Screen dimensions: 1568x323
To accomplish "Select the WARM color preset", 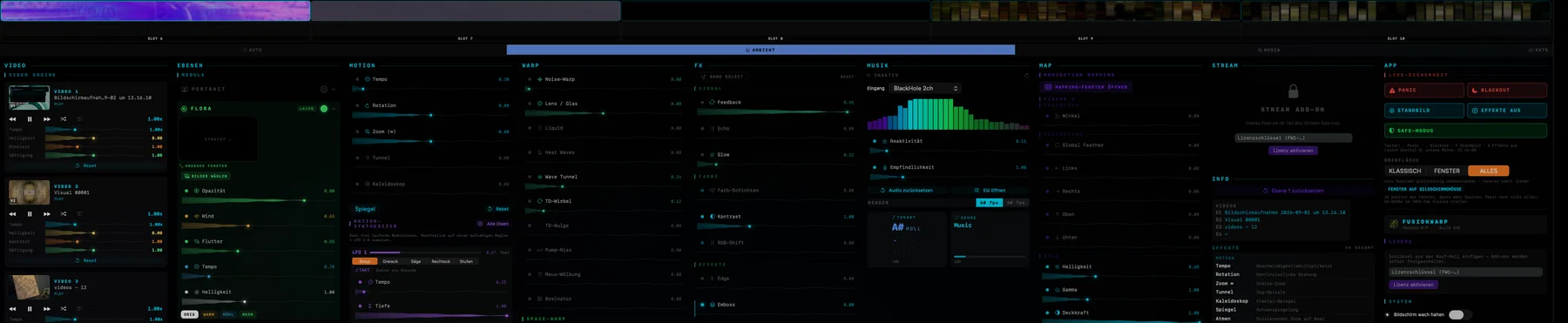I will [209, 314].
